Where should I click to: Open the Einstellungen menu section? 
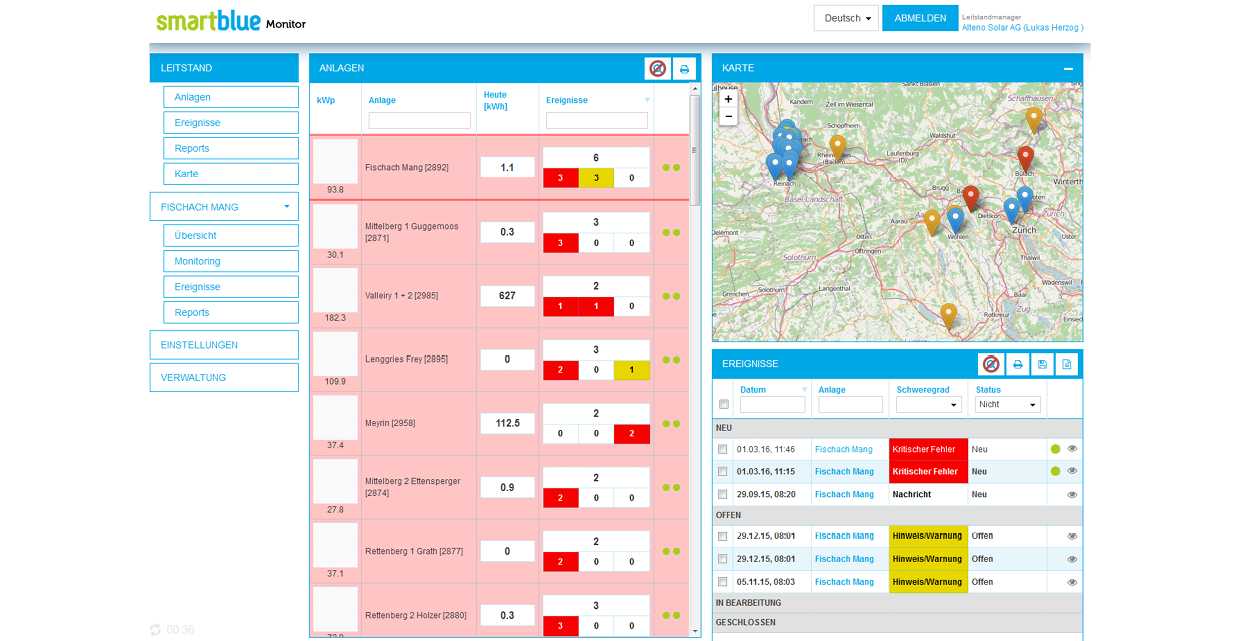(224, 345)
